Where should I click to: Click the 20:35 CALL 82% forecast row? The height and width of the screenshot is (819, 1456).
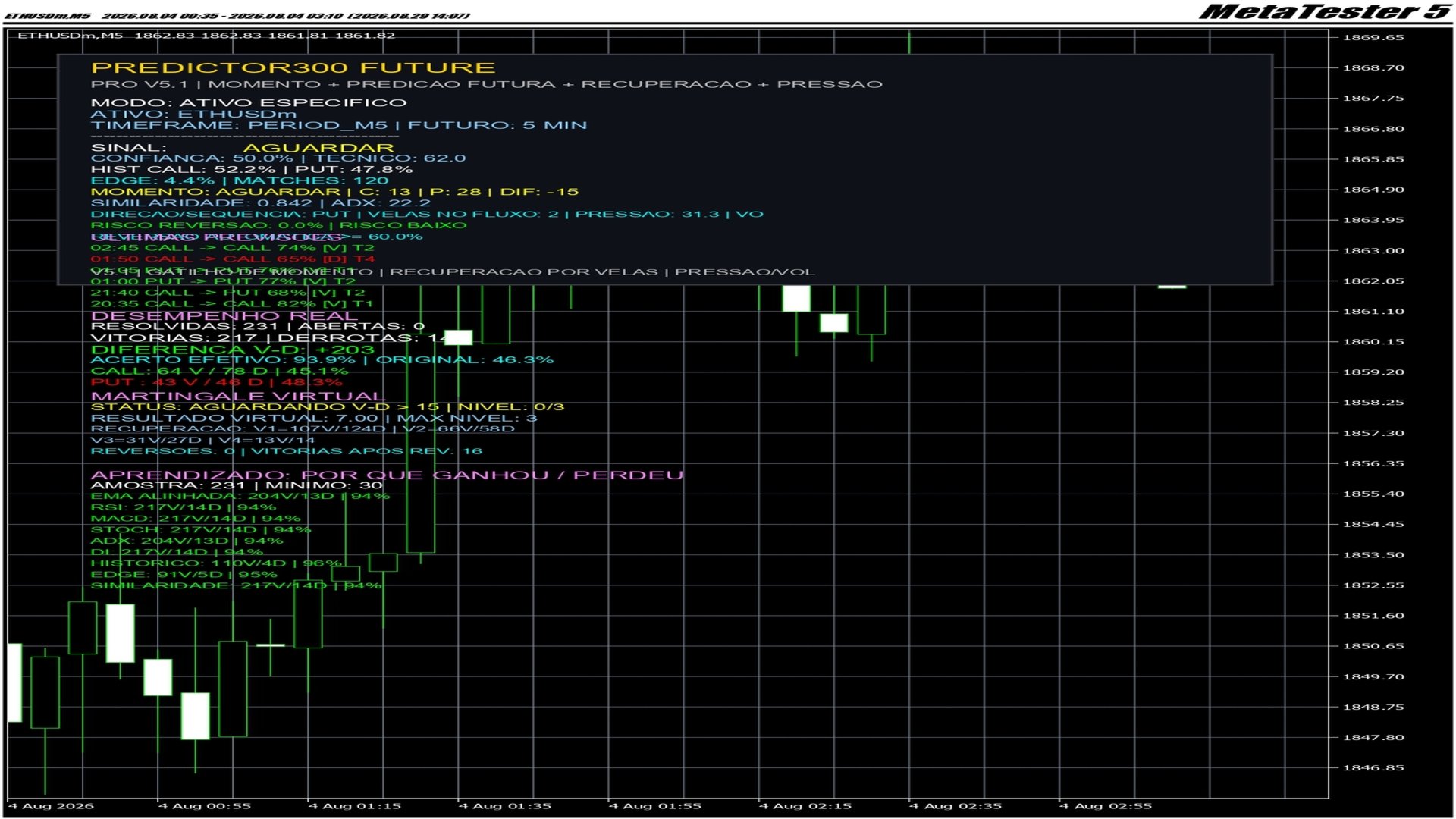[232, 304]
